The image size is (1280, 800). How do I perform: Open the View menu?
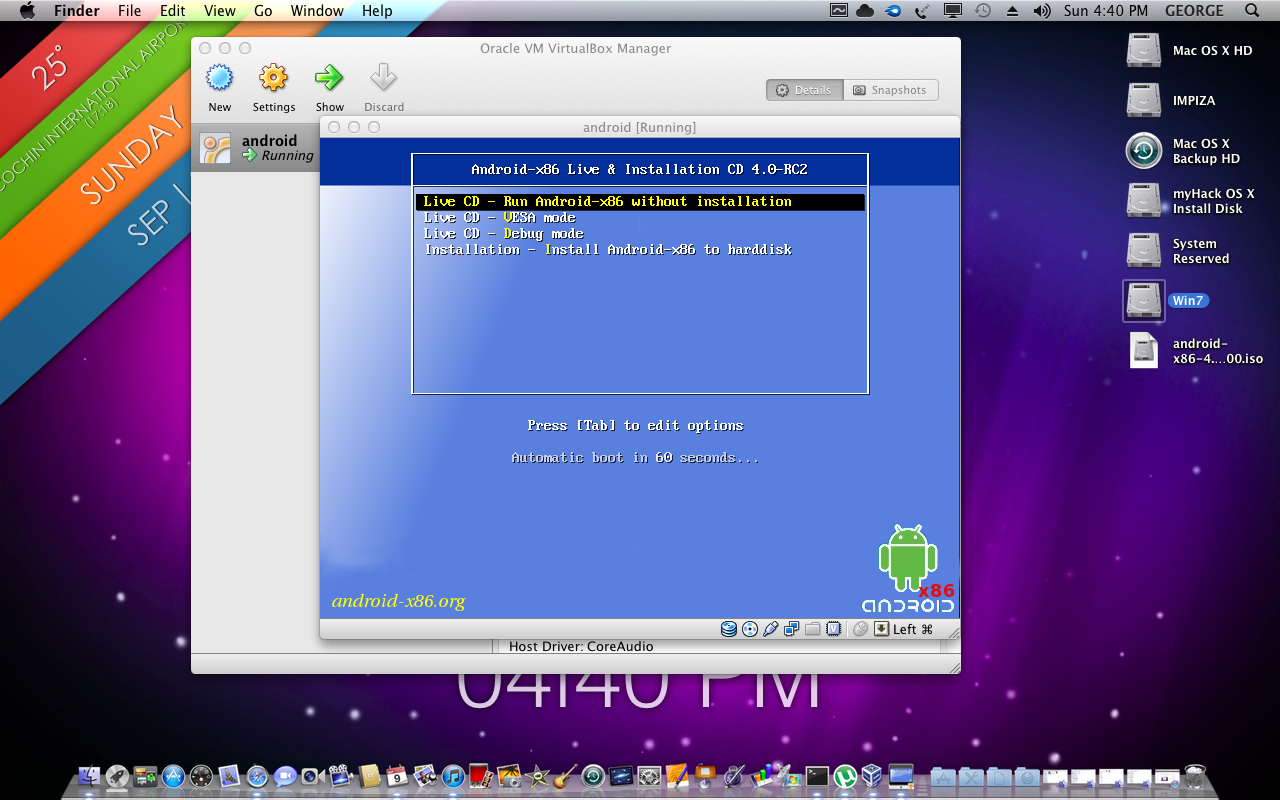point(220,11)
